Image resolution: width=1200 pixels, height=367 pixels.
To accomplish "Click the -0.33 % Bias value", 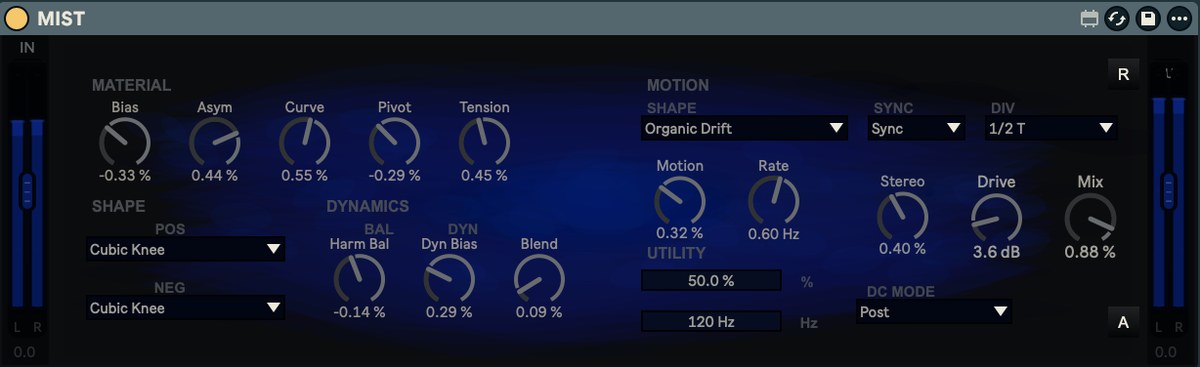I will point(125,176).
